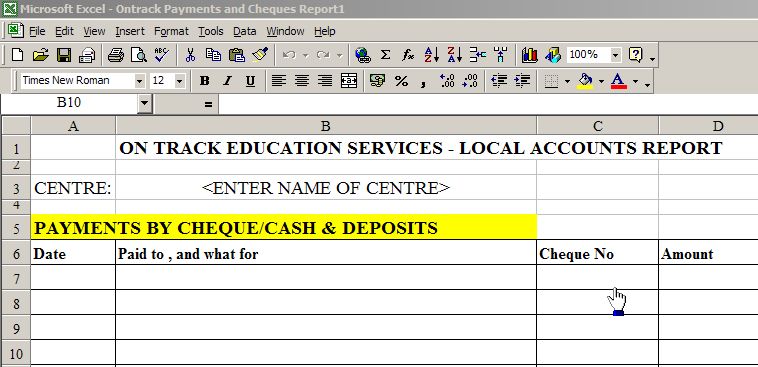This screenshot has width=758, height=367.
Task: Open the font size 12 dropdown
Action: click(179, 81)
